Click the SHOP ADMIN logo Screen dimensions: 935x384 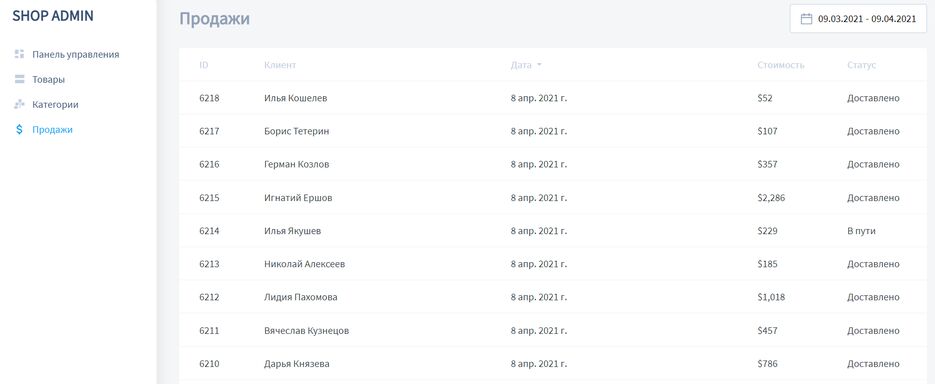[53, 16]
